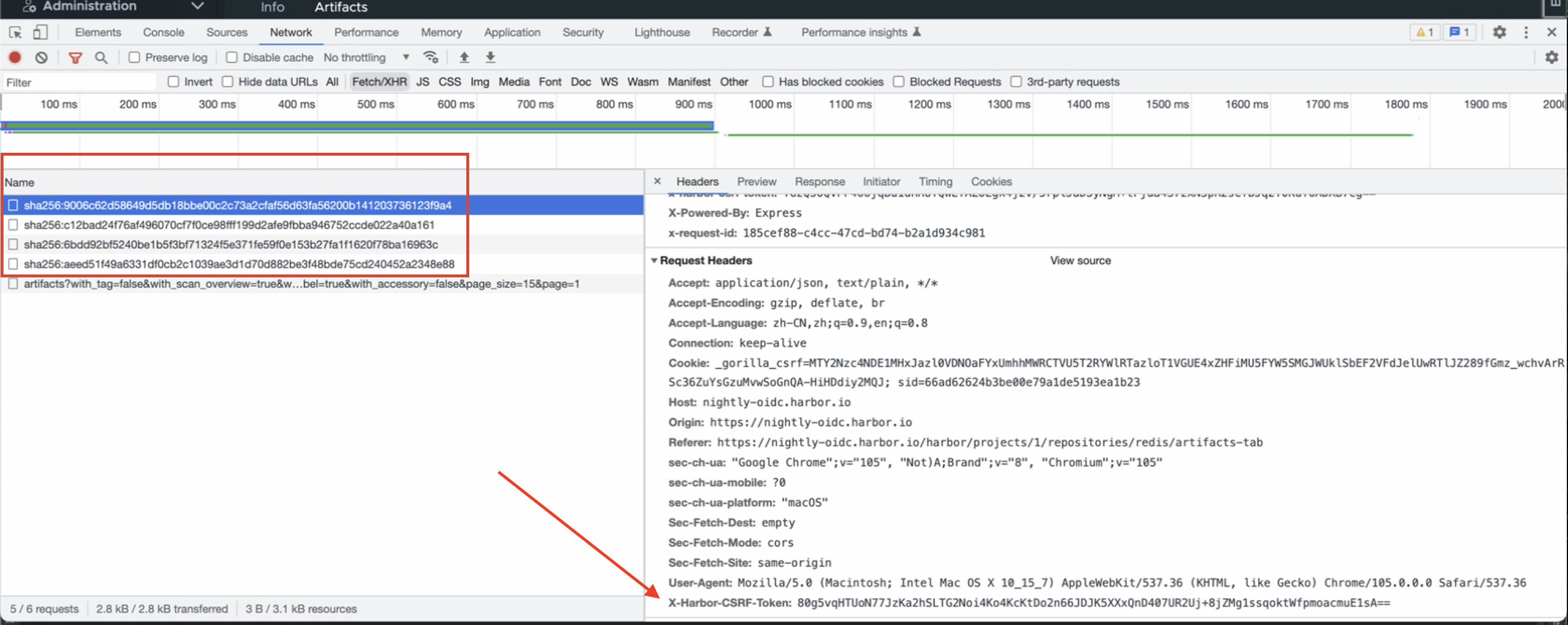Switch to the Console tab
The width and height of the screenshot is (1568, 625).
pyautogui.click(x=163, y=32)
